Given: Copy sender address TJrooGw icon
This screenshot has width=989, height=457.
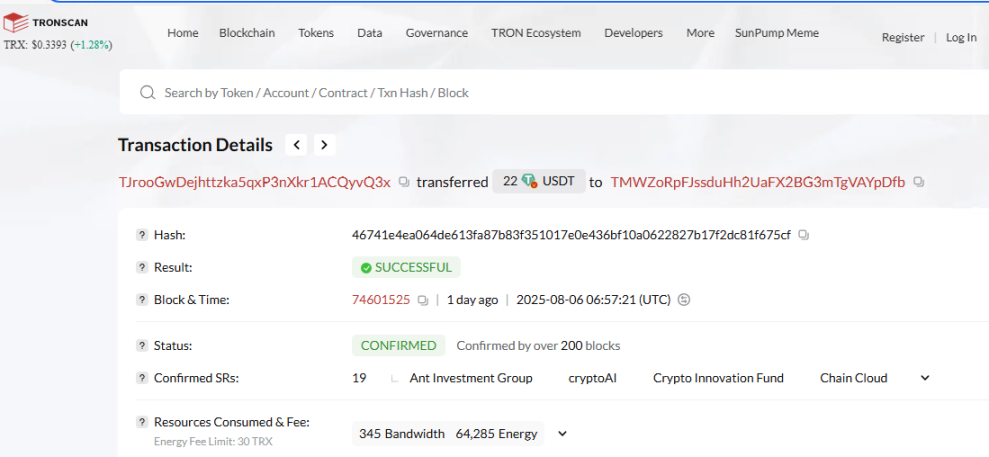Looking at the screenshot, I should [404, 182].
